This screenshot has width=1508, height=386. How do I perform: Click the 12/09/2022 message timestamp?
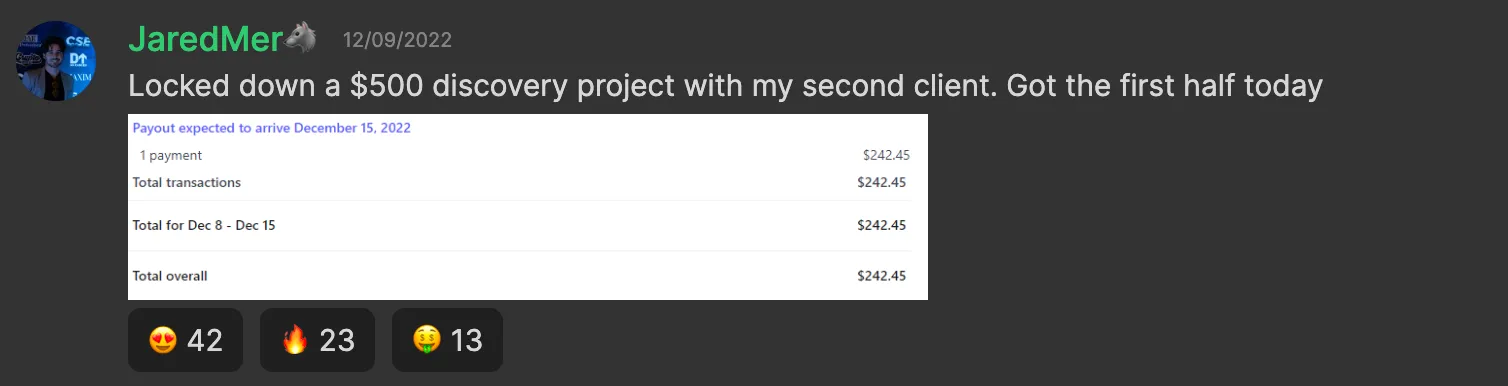click(397, 40)
